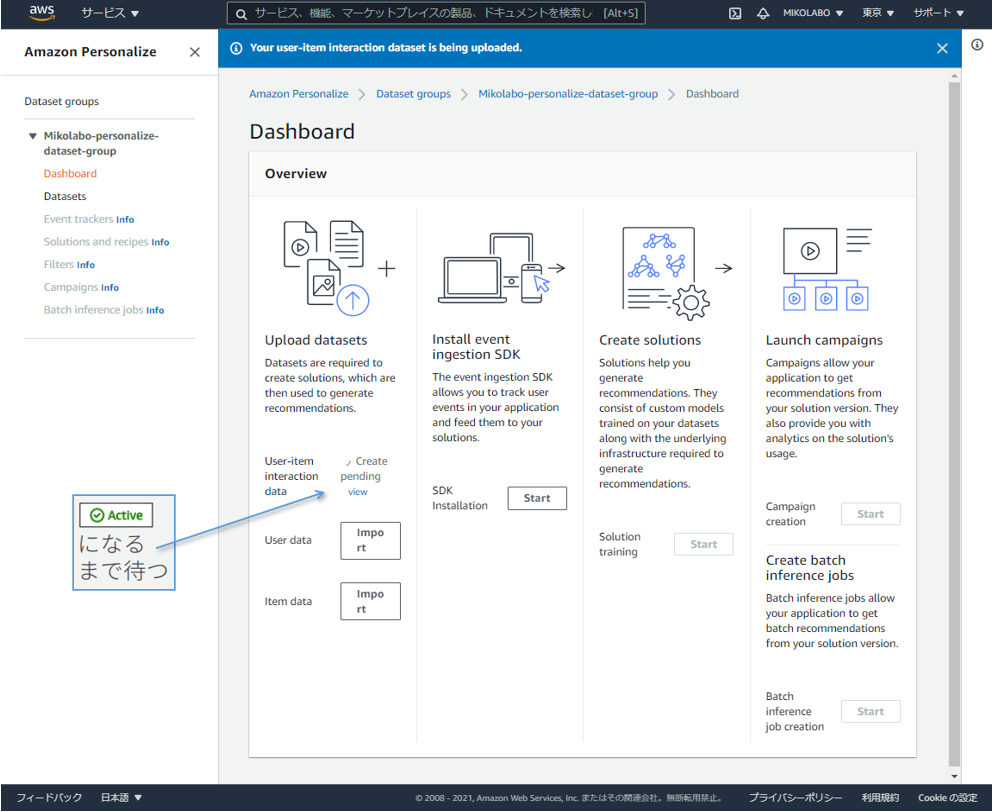Open the notifications bell icon

763,13
